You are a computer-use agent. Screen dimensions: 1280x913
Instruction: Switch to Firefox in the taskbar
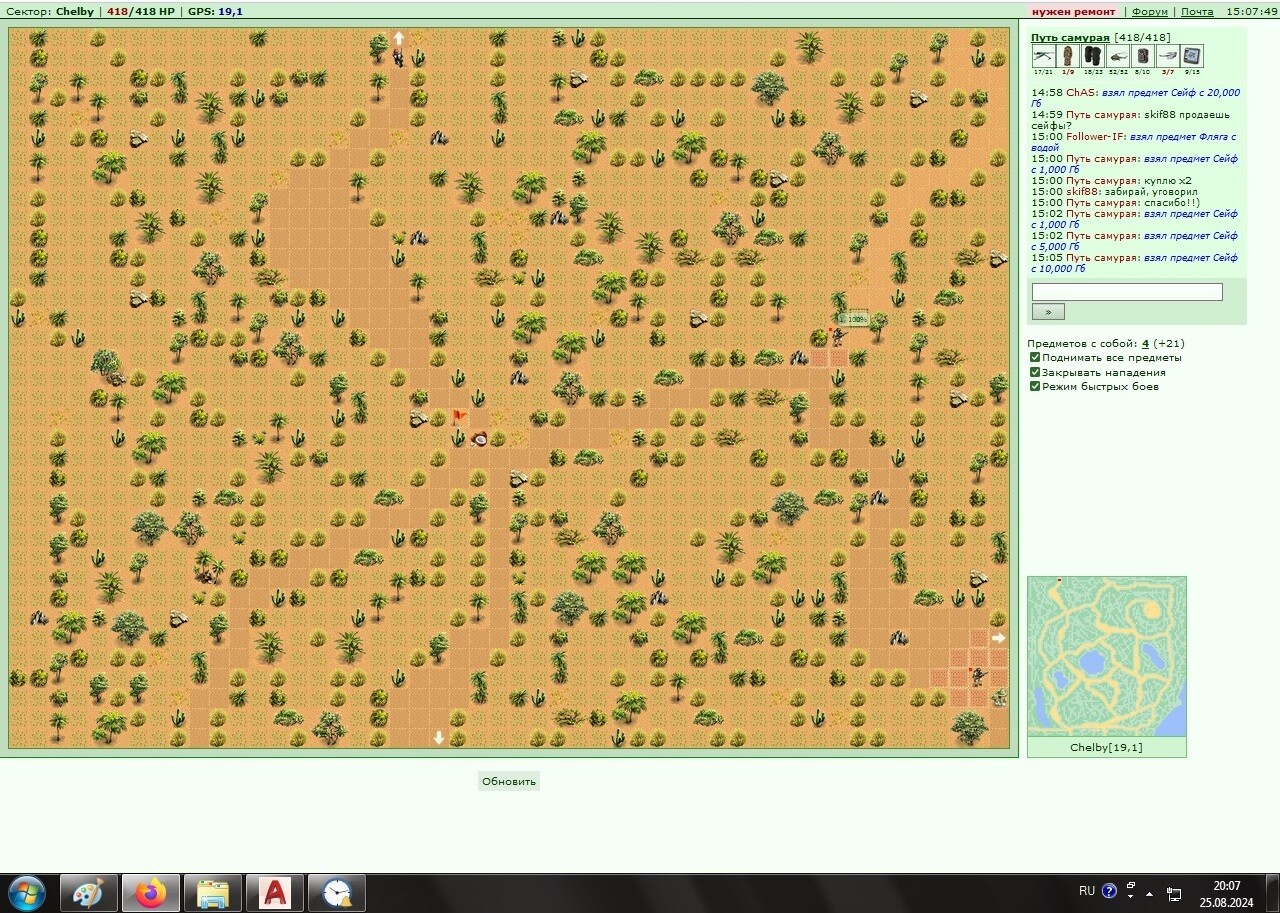pyautogui.click(x=151, y=893)
